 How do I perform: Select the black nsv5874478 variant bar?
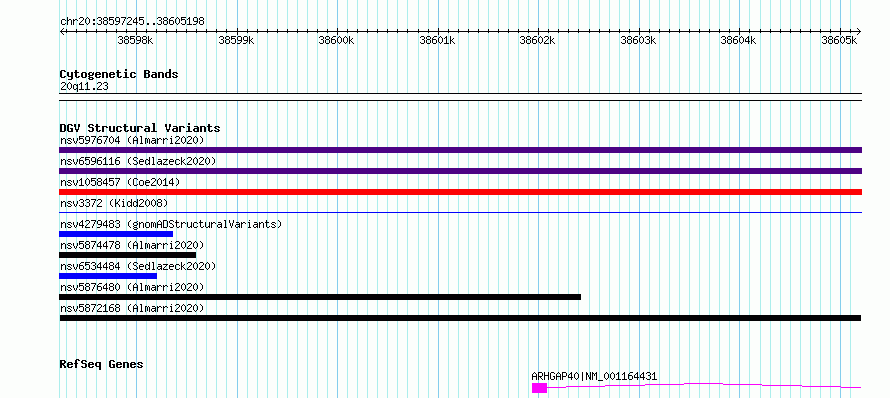127,255
